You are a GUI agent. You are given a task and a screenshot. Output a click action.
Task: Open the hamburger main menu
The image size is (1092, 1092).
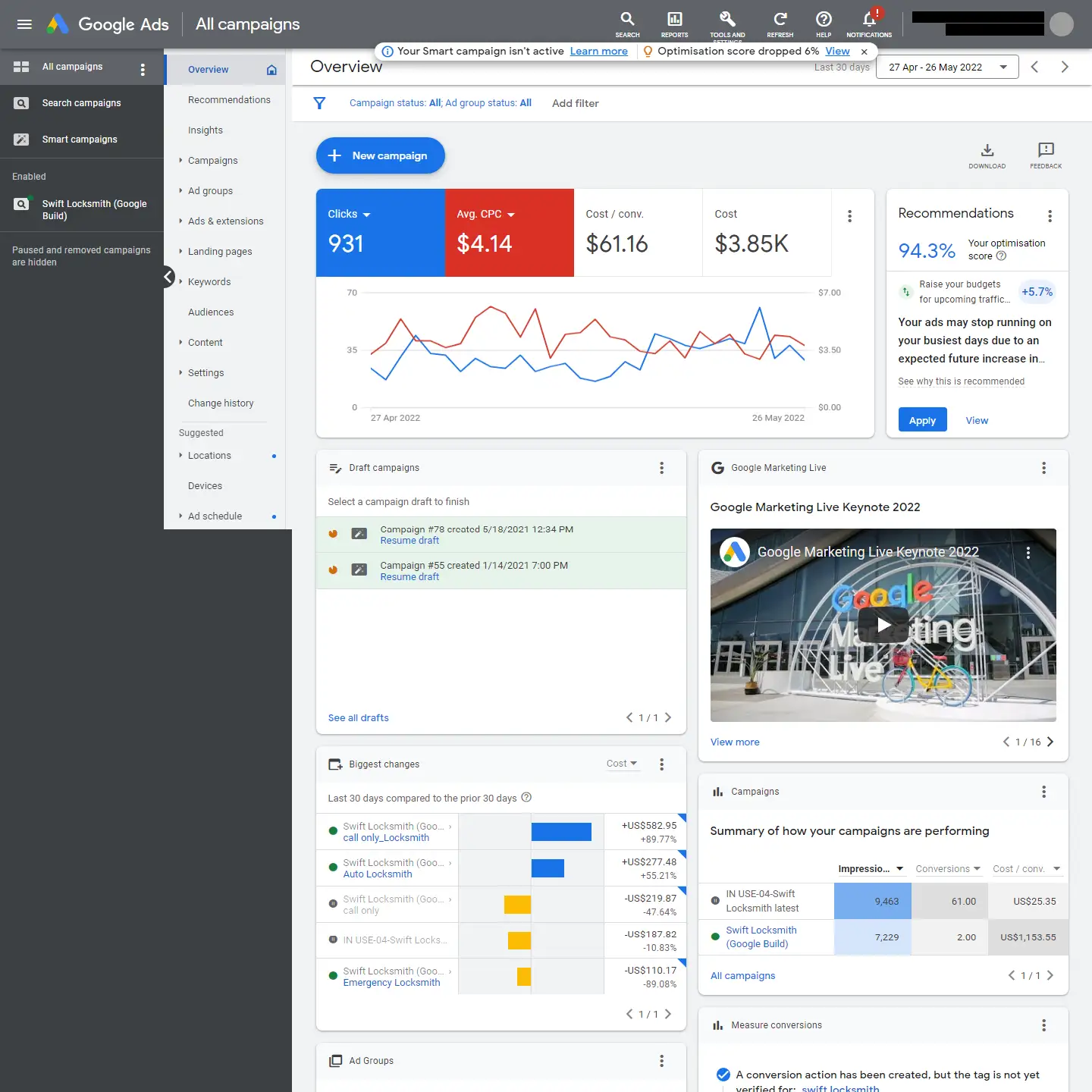(x=24, y=24)
